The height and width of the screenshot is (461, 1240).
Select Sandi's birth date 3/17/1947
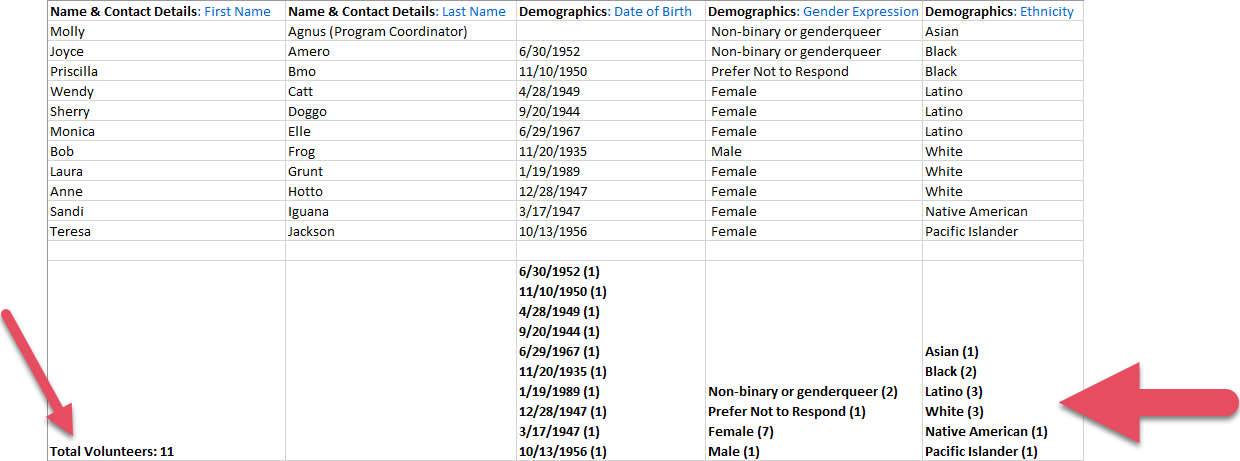[x=611, y=211]
